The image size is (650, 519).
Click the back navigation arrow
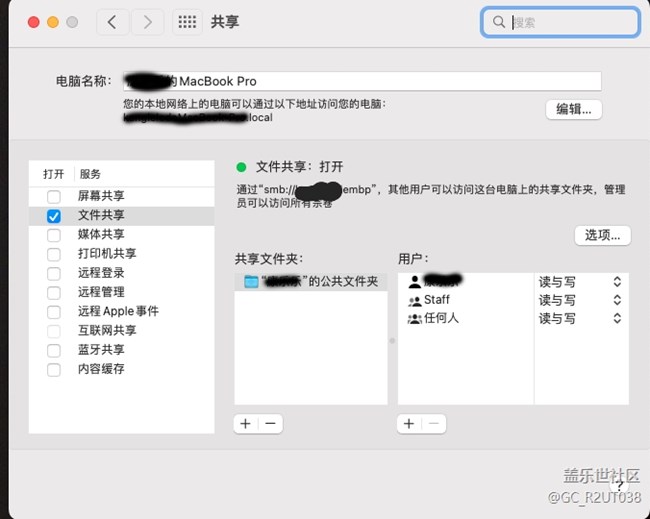click(x=112, y=22)
